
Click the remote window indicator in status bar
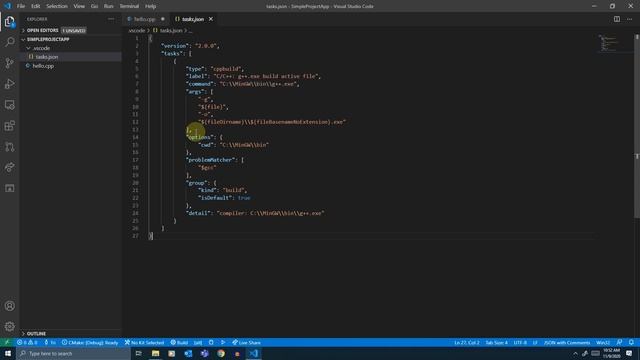[x=7, y=342]
